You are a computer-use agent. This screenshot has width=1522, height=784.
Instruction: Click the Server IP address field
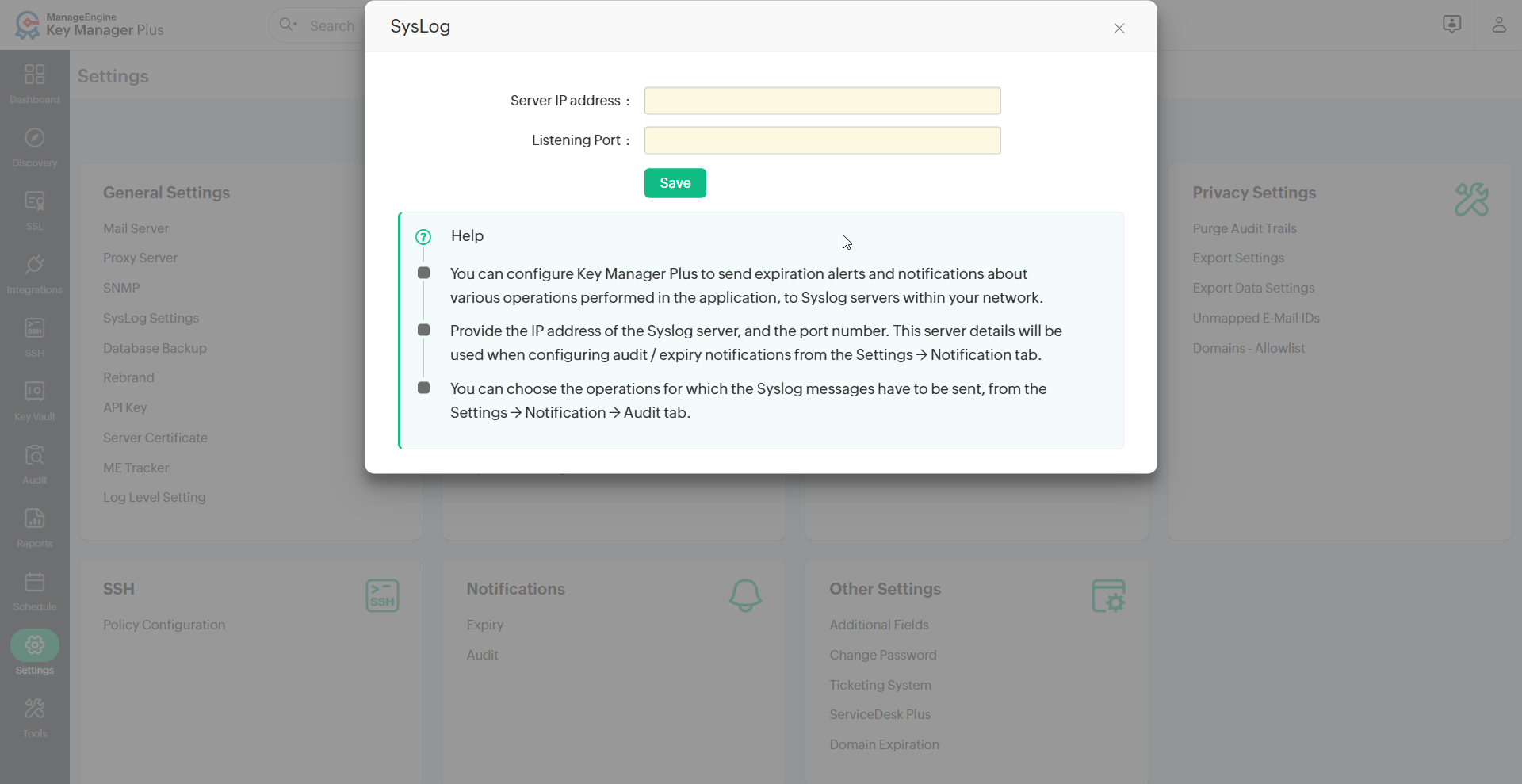pos(823,101)
